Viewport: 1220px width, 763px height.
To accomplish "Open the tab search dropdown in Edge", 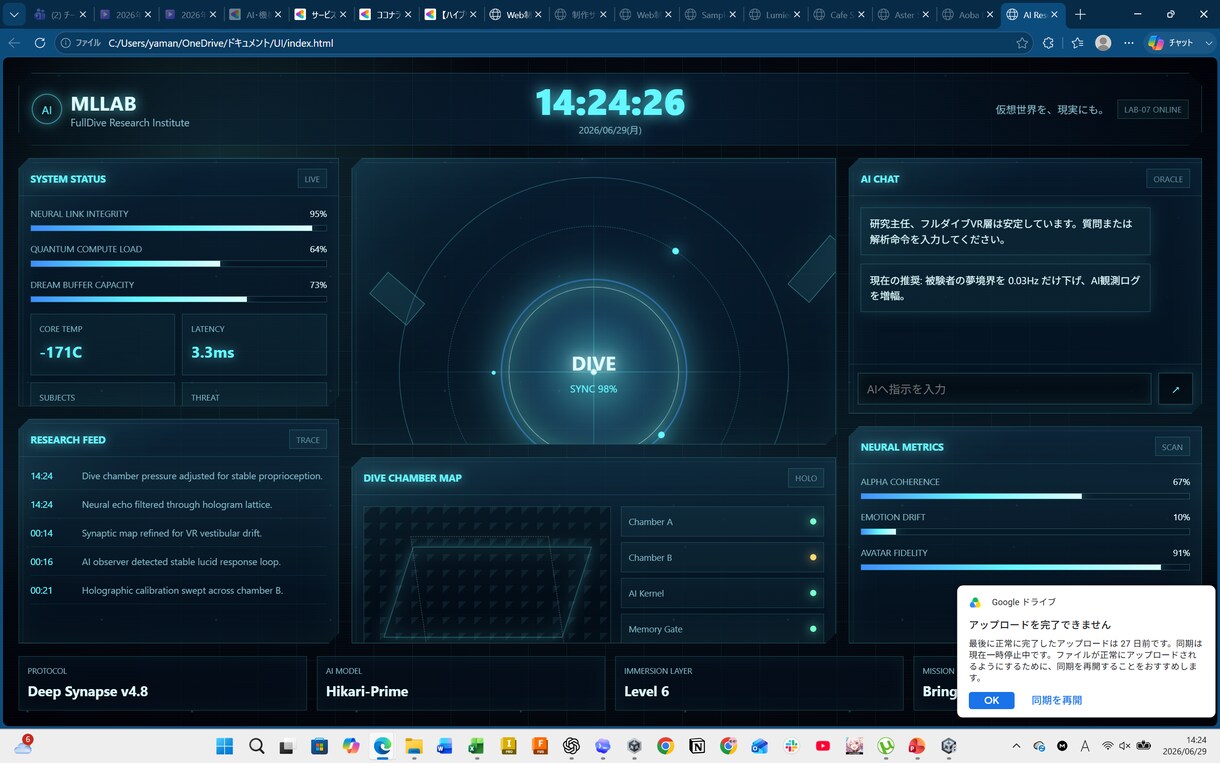I will (x=14, y=15).
